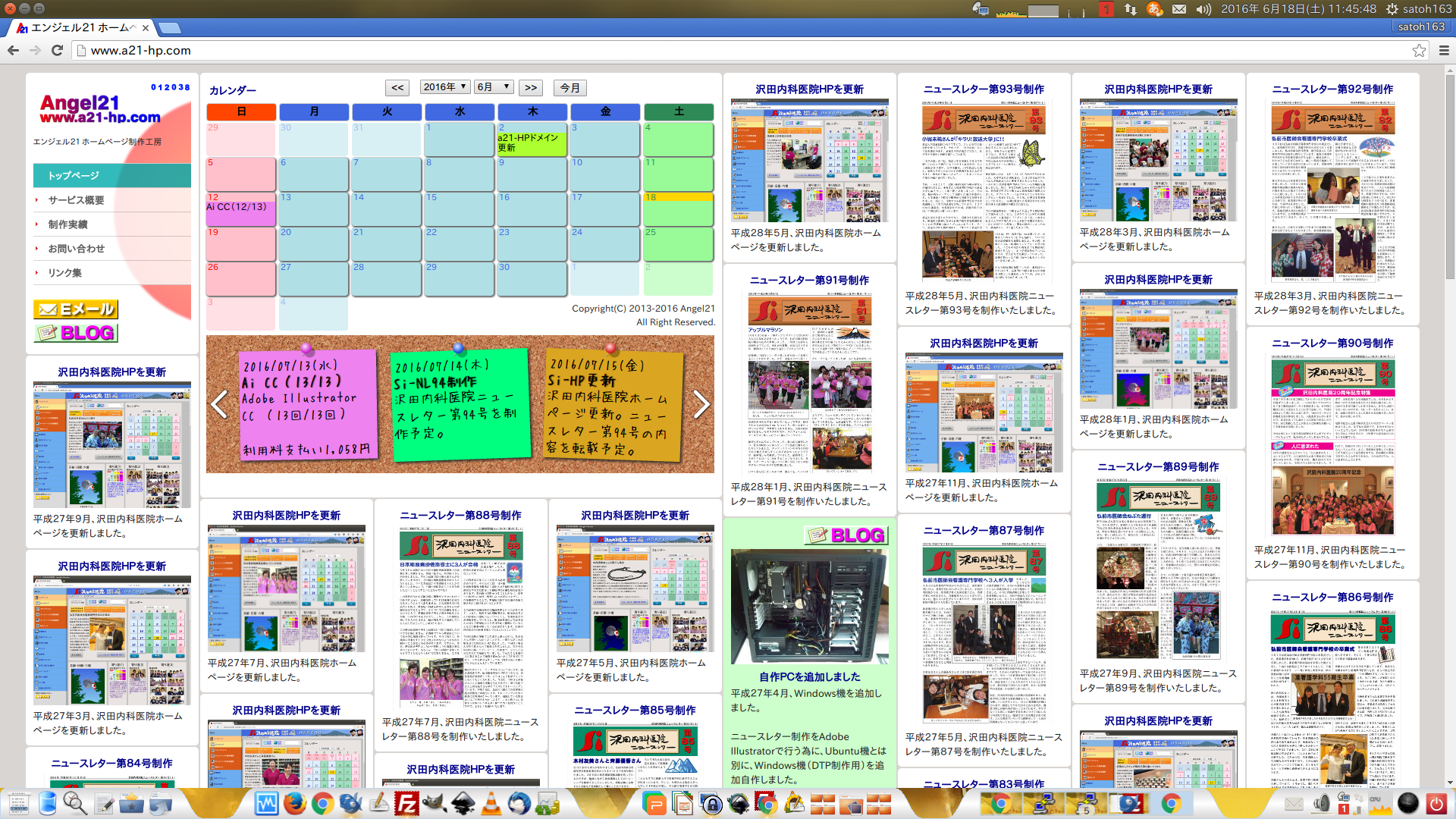Image resolution: width=1456 pixels, height=819 pixels.
Task: Launch VLC media player from the dock
Action: (x=491, y=803)
